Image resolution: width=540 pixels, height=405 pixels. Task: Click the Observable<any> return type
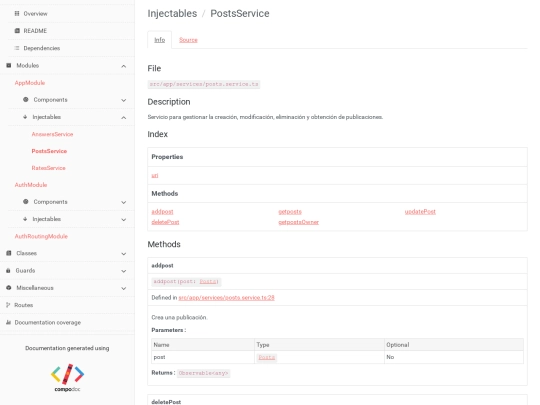(x=204, y=373)
